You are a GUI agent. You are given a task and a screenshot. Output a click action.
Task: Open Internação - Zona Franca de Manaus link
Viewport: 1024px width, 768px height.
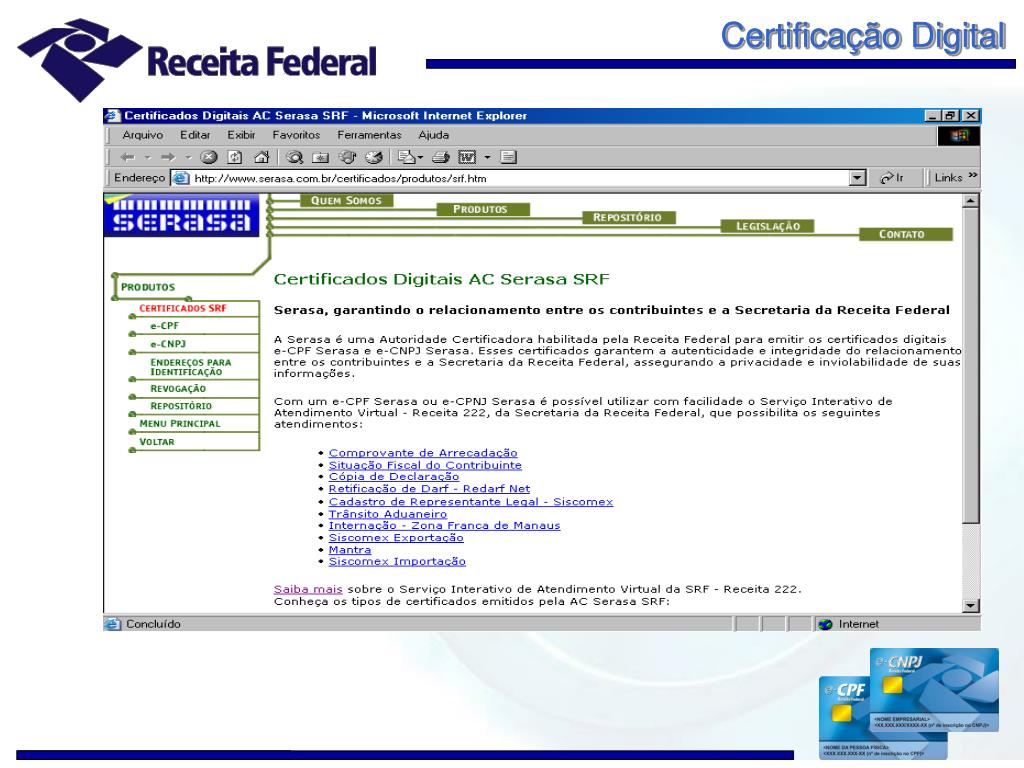click(444, 525)
